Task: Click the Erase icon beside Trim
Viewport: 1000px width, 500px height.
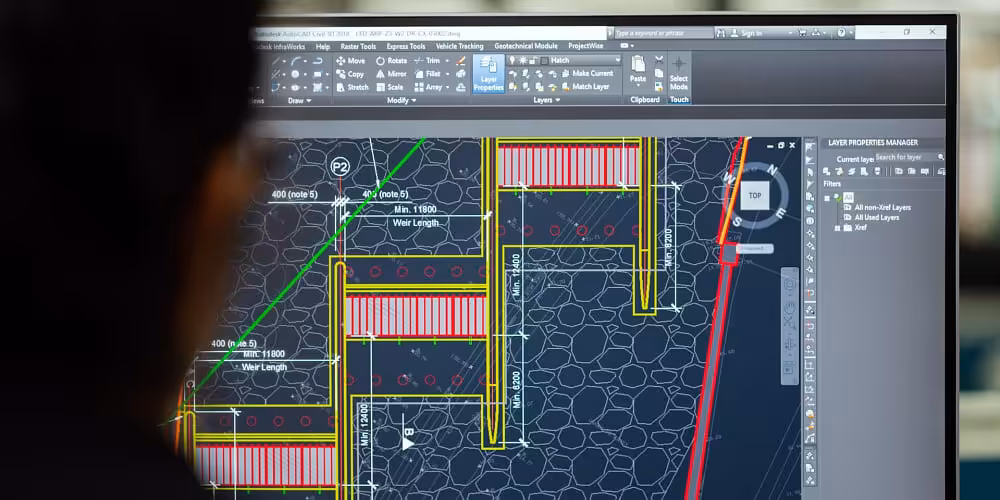Action: pos(461,61)
